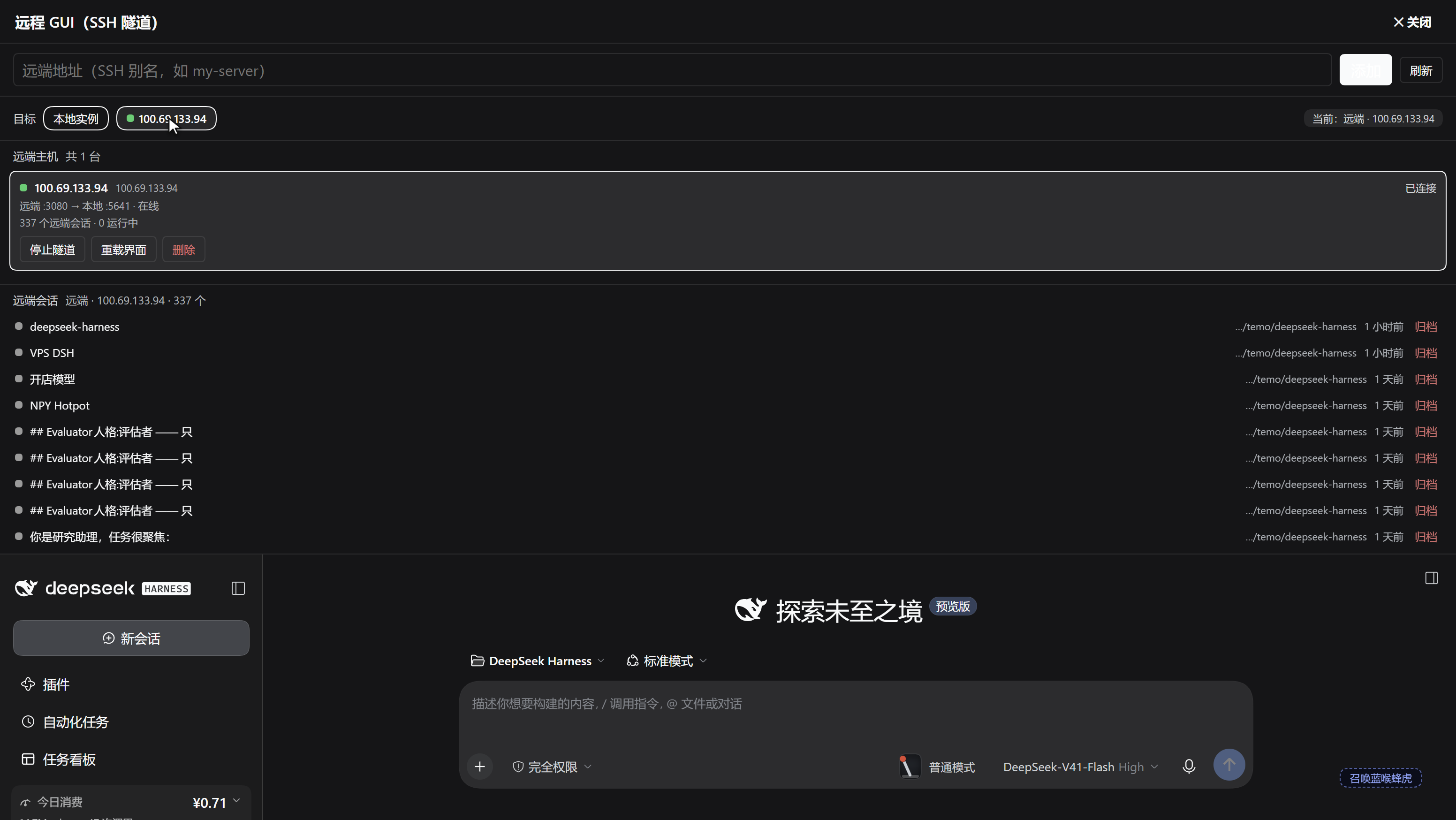Open the 开店模型 session
1456x820 pixels.
[728, 379]
